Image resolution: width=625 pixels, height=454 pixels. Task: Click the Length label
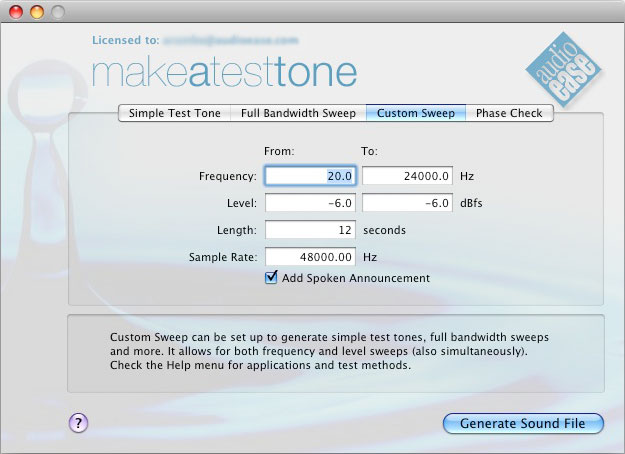pyautogui.click(x=237, y=230)
